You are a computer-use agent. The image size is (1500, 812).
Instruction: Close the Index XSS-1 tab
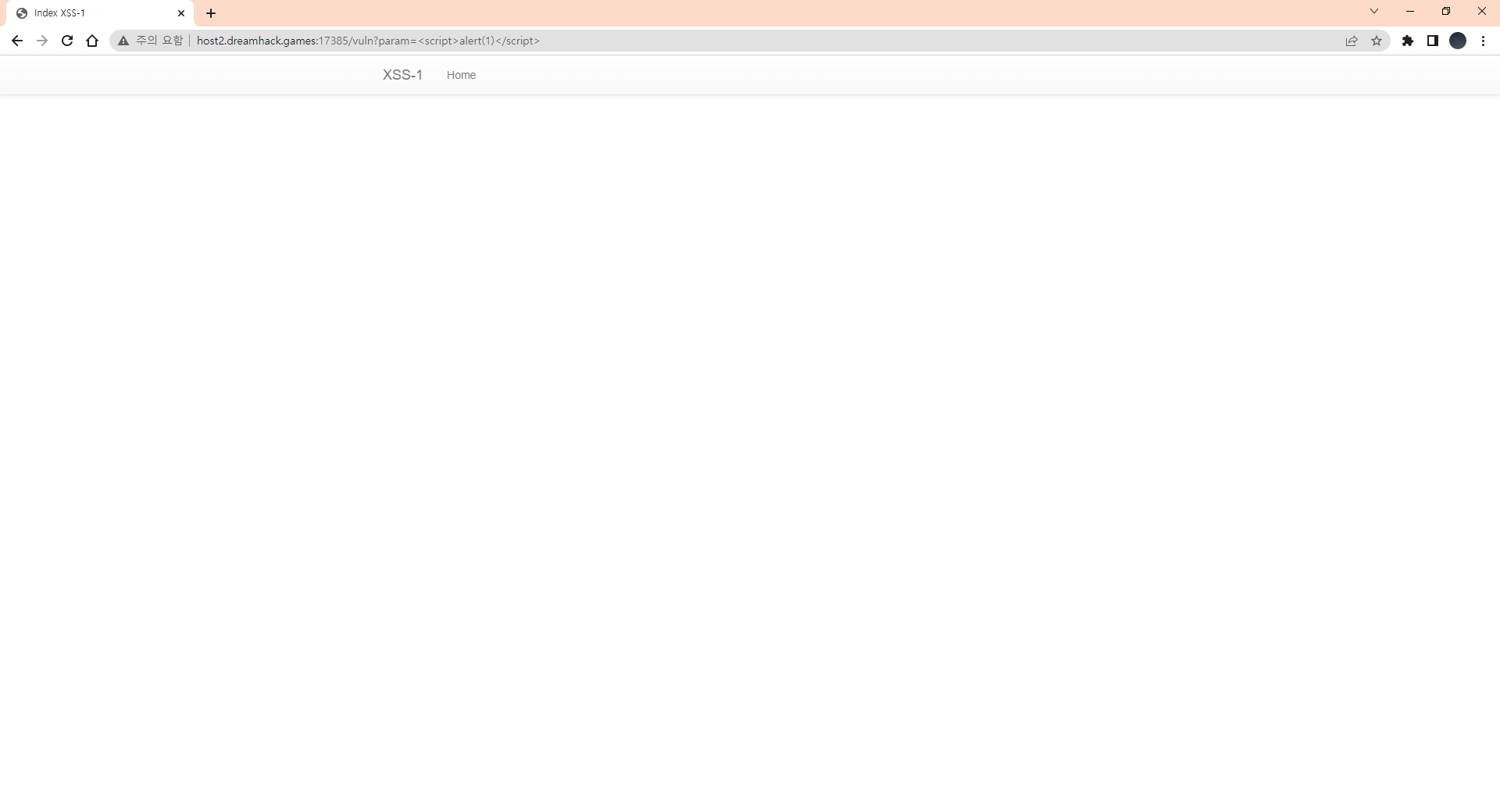coord(181,13)
